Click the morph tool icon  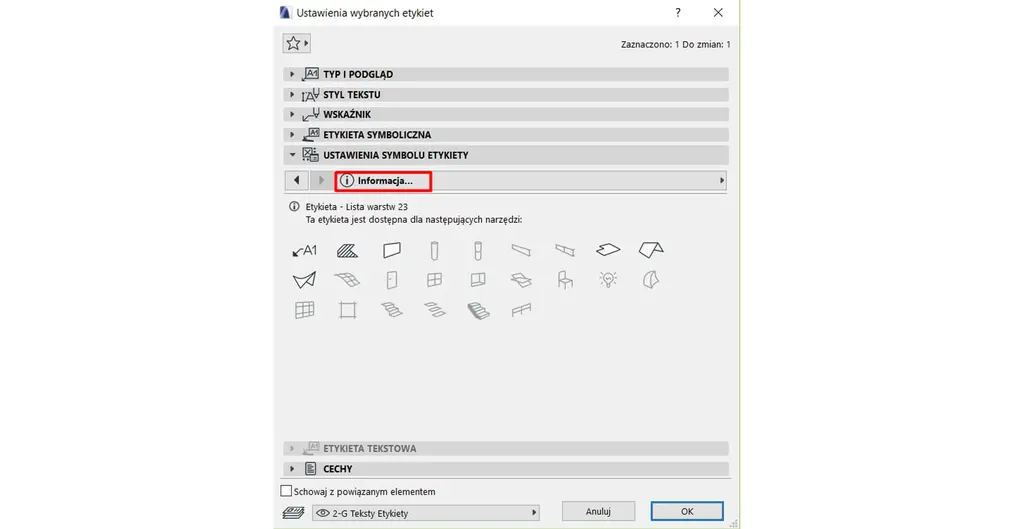(651, 280)
